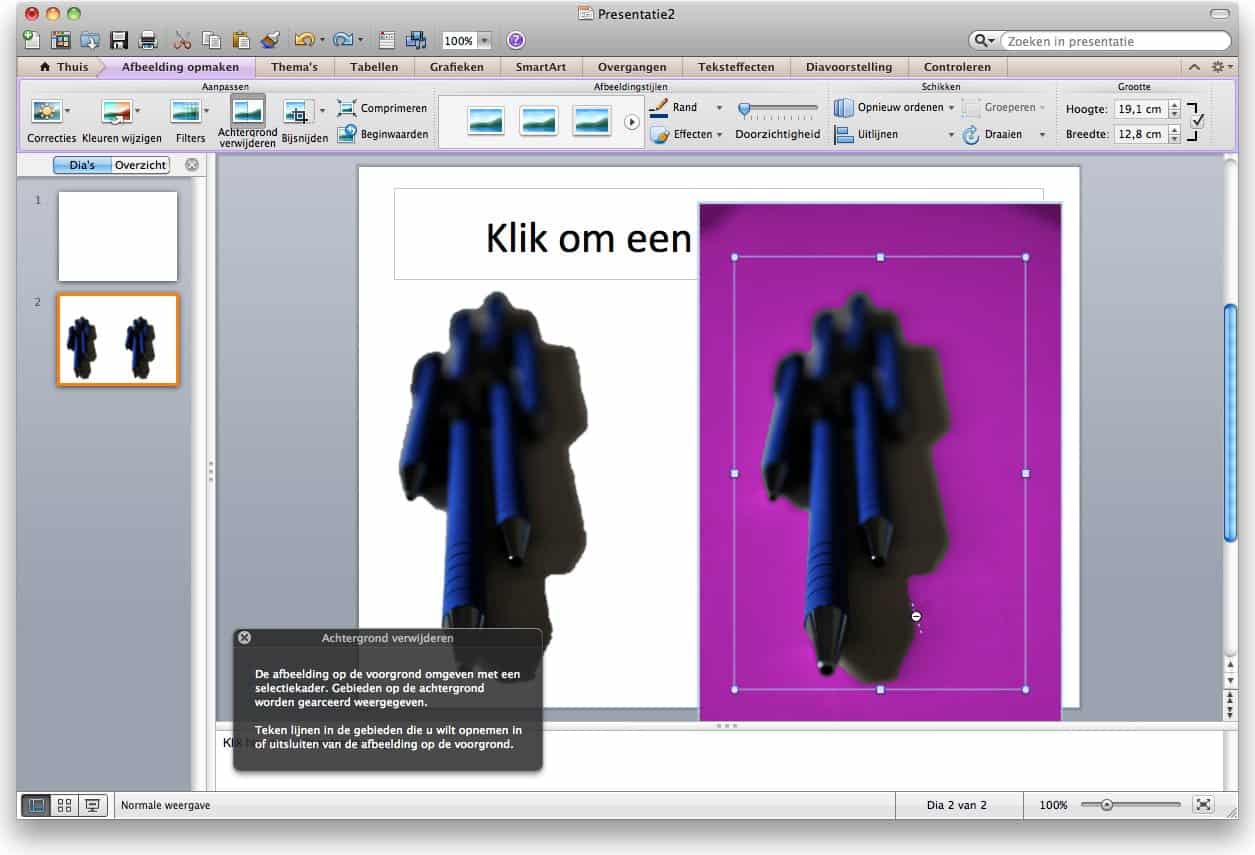Start slideshow view from status bar
1255x855 pixels.
(x=92, y=805)
